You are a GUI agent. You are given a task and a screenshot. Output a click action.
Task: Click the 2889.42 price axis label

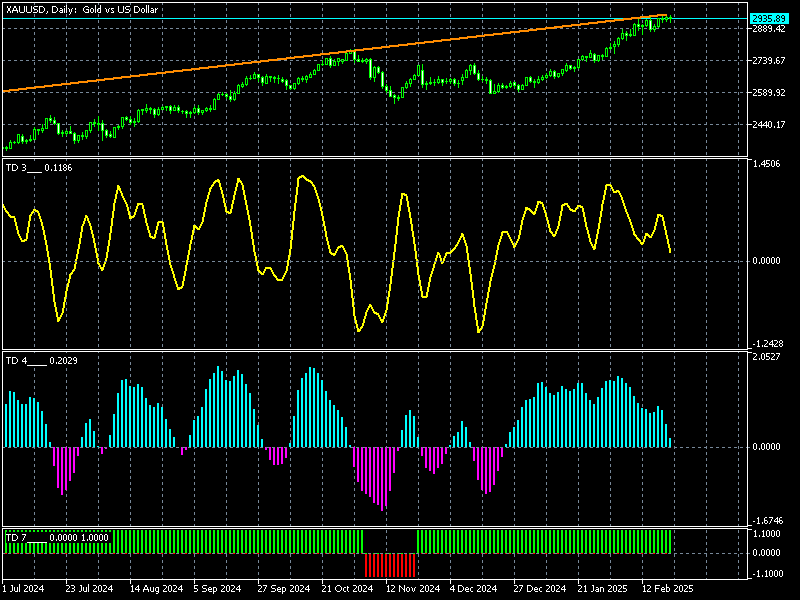point(769,29)
